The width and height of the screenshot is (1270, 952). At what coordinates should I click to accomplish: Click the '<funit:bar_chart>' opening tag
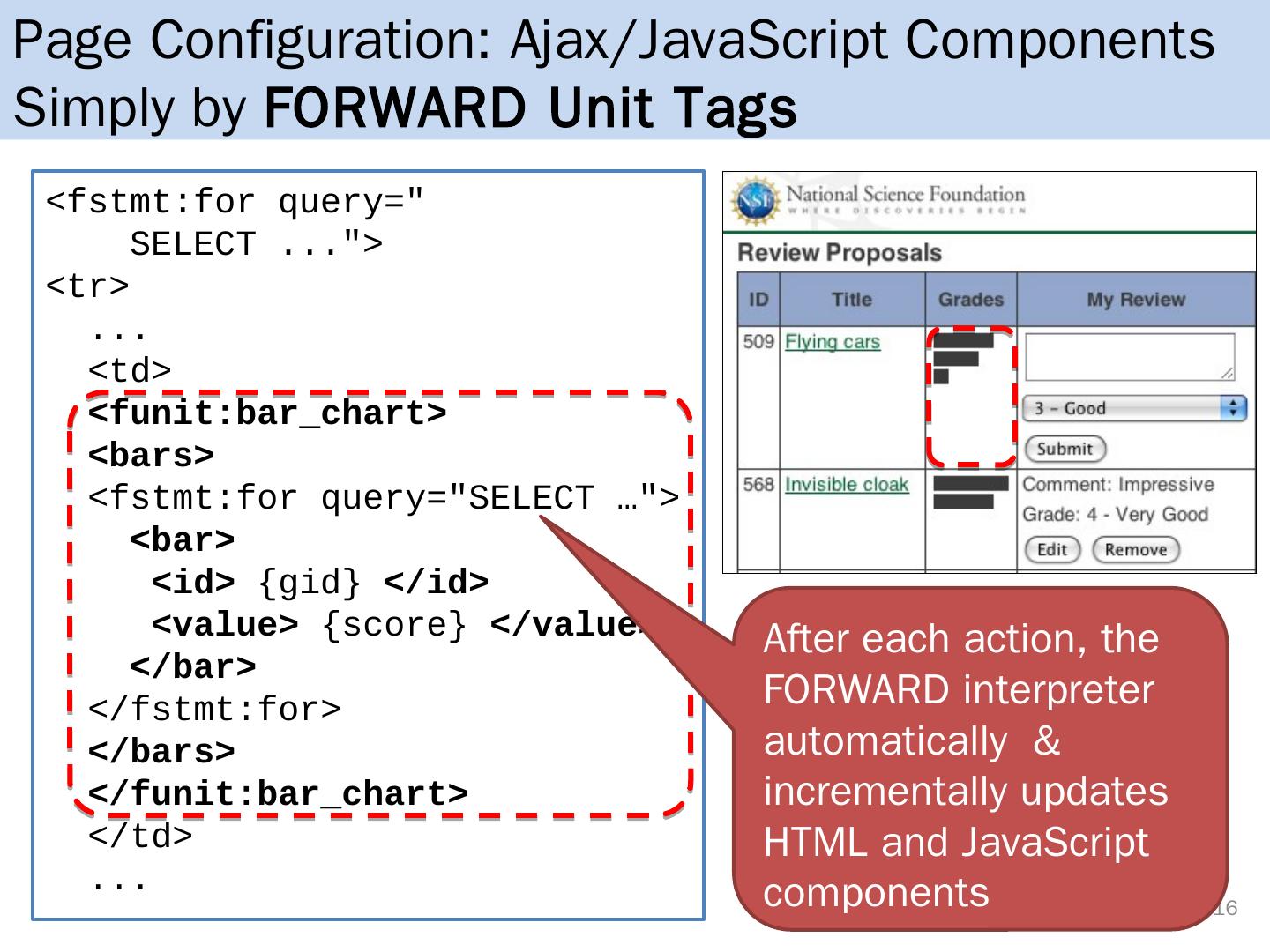(267, 413)
